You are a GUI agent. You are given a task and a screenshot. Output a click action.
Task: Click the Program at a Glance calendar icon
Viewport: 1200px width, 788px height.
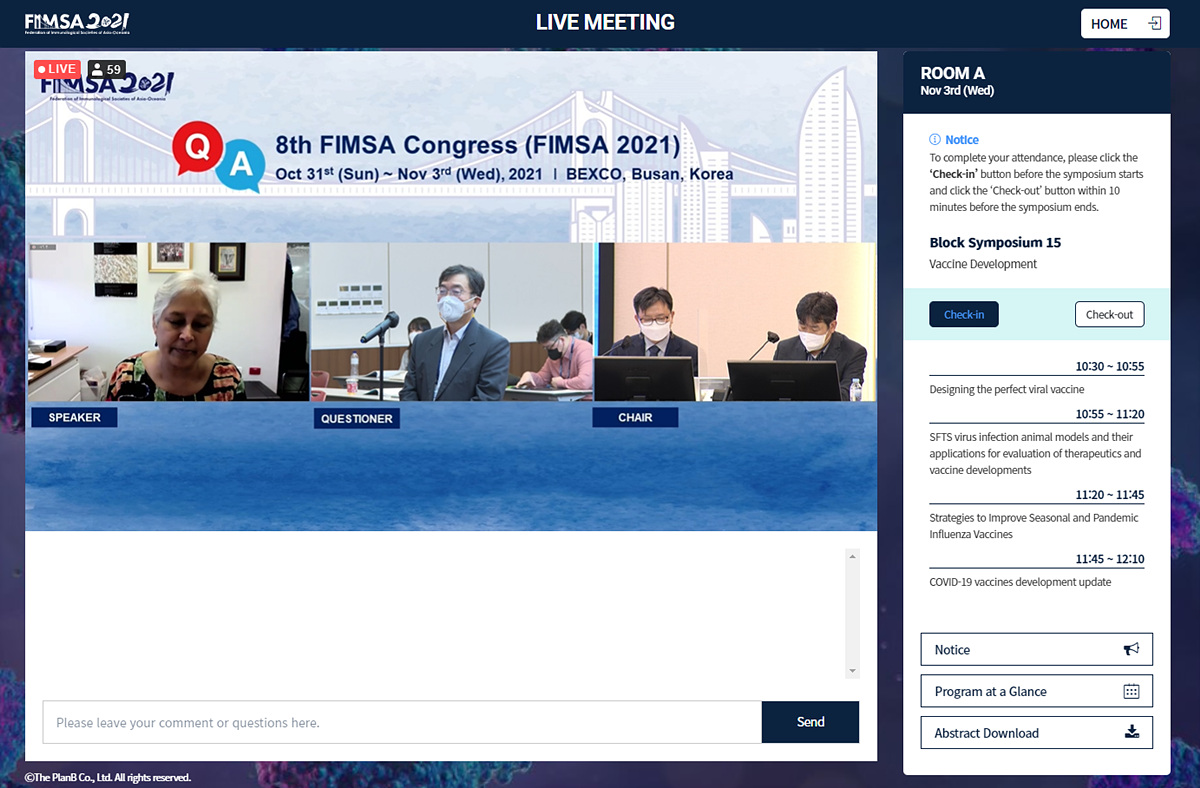1131,691
